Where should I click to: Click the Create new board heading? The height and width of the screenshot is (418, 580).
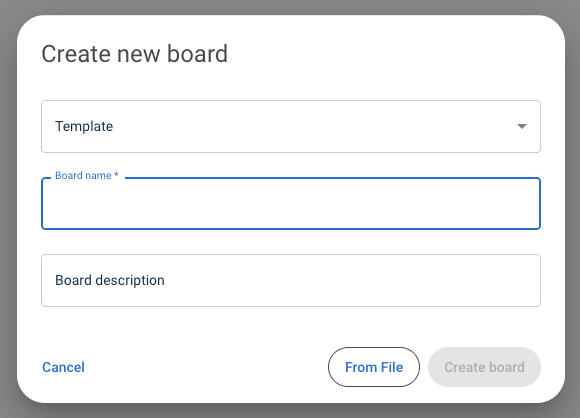click(x=135, y=54)
